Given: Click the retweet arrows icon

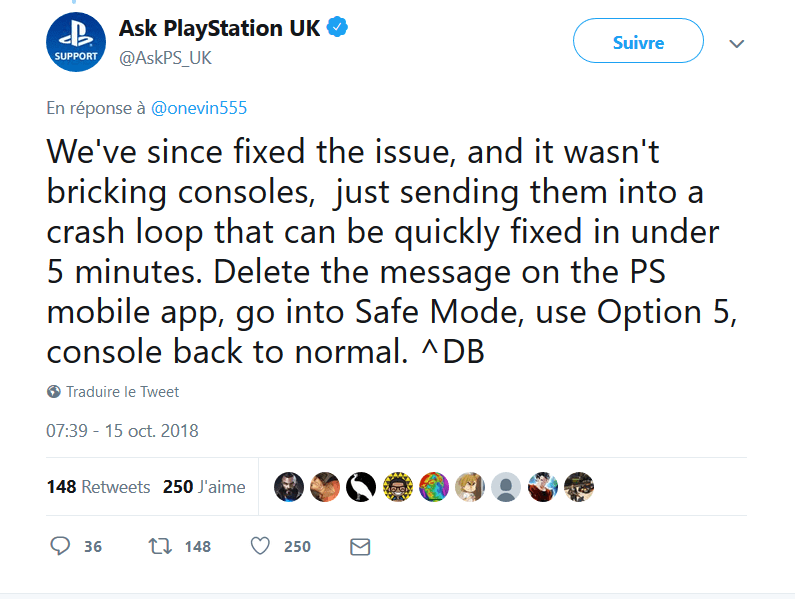Looking at the screenshot, I should pos(160,546).
